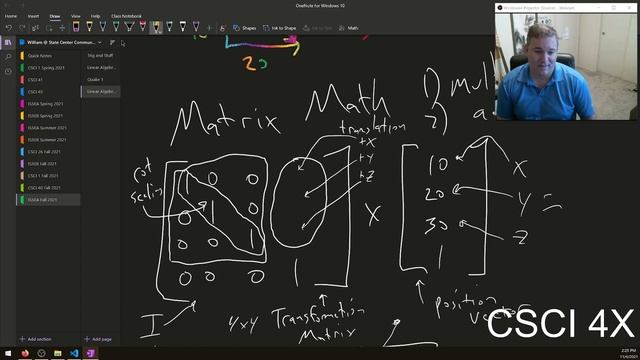Click Ink to Text

pyautogui.click(x=318, y=28)
